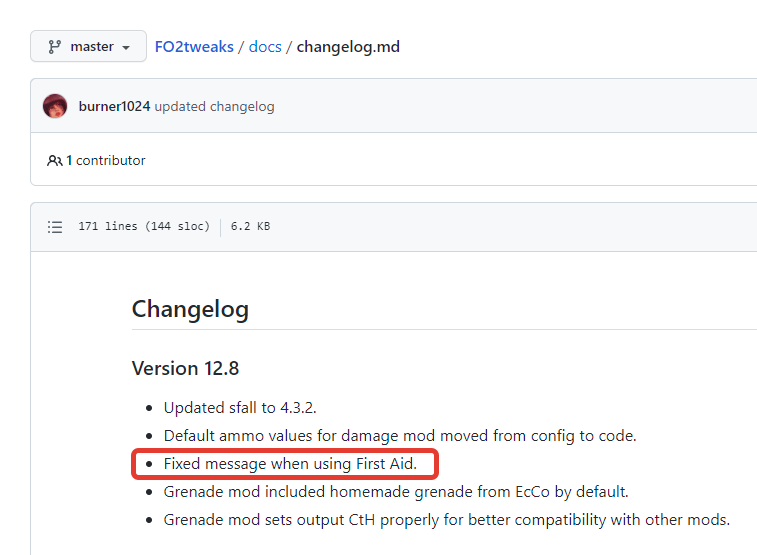Show the "1 contributor" list
This screenshot has height=555, width=757.
coord(105,160)
